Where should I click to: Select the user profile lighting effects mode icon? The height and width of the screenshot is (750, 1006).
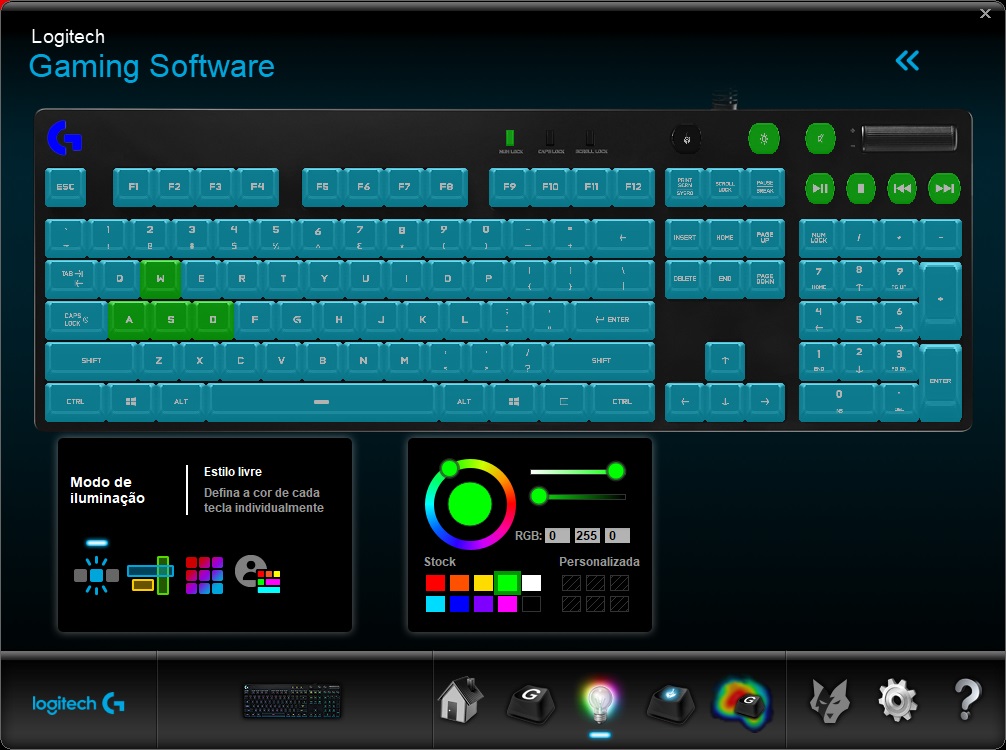257,574
